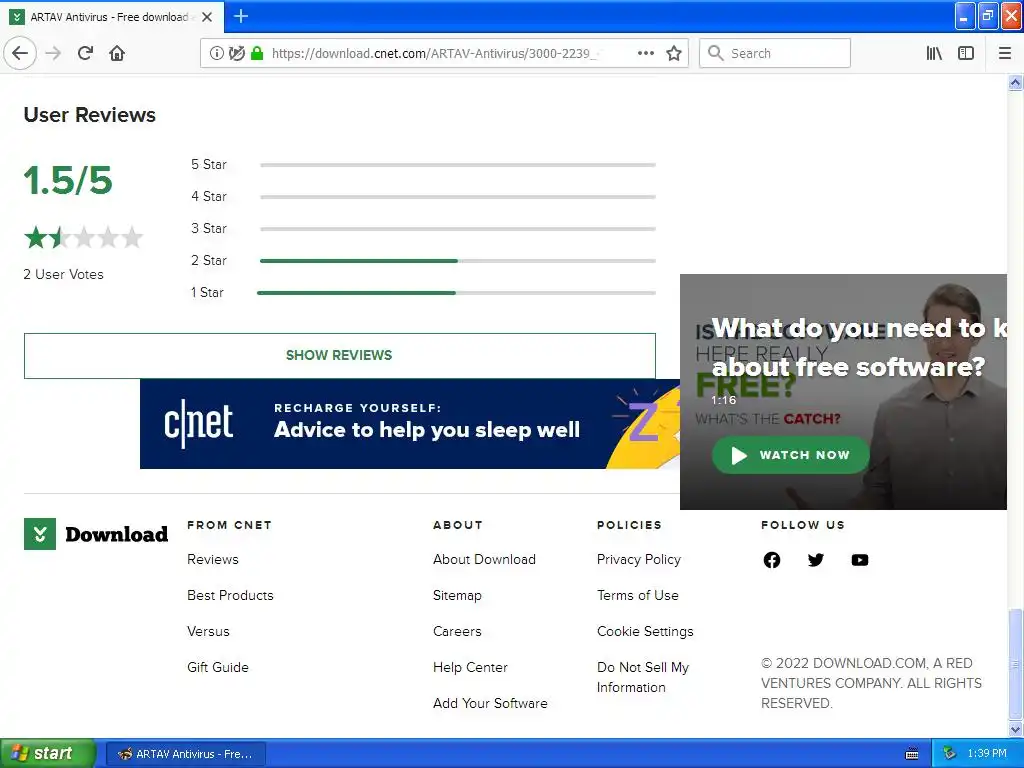Click the Download logo in the footer
The width and height of the screenshot is (1024, 768).
(96, 534)
